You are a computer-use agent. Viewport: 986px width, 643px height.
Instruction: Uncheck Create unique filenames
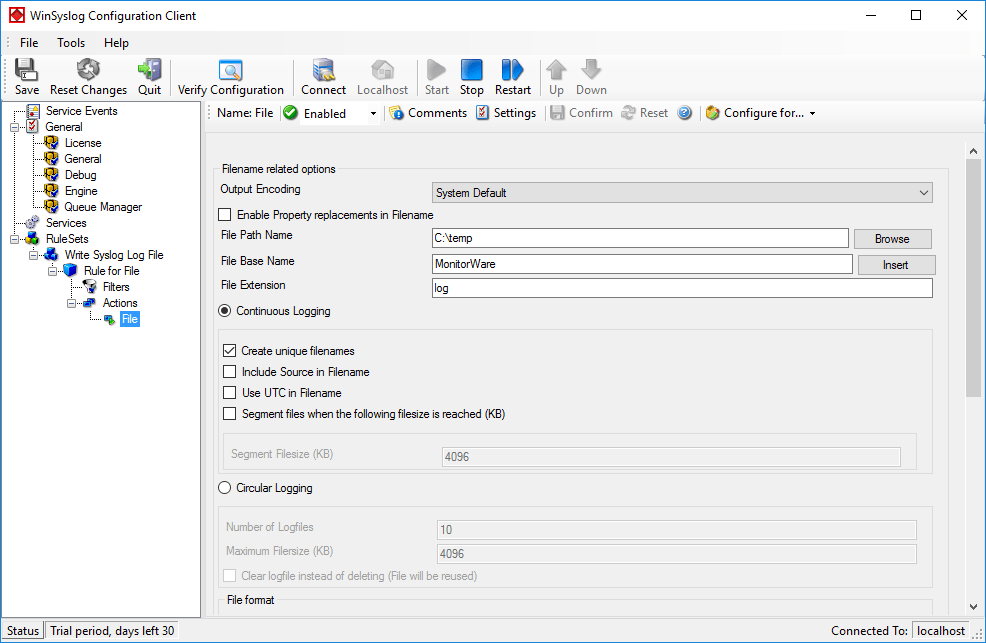coord(230,351)
